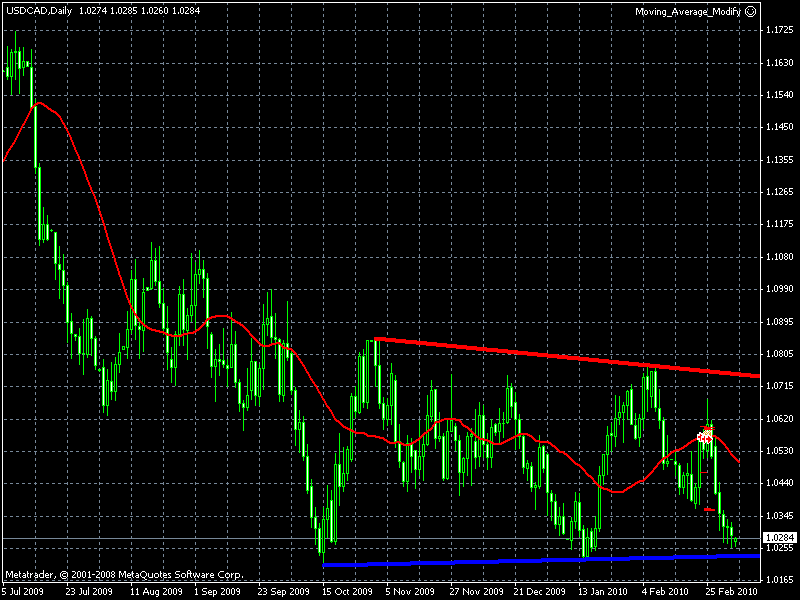Screen dimensions: 800x600
Task: Click the 1.1450 price scale label
Action: pos(780,127)
